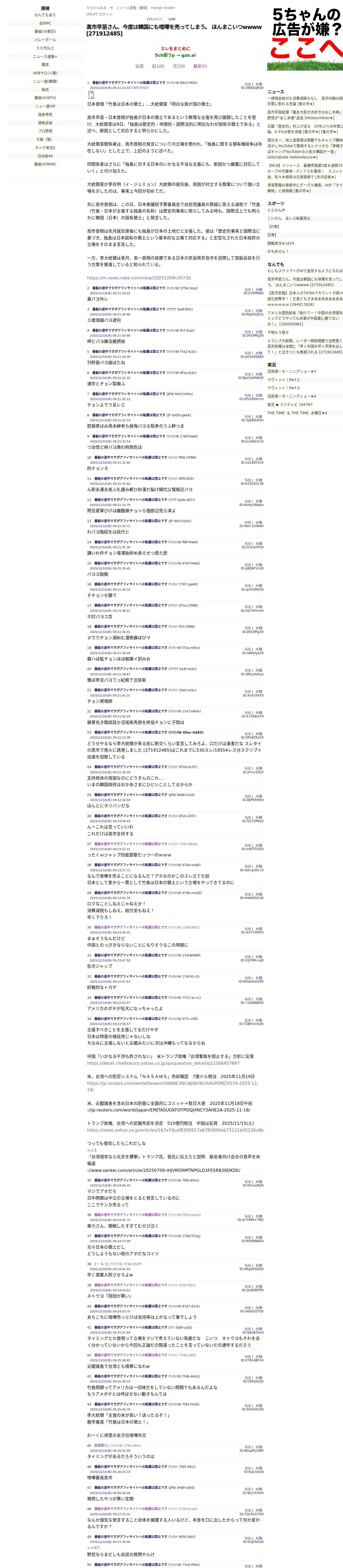Go to 前100 posts
343x1568 pixels.
click(158, 66)
